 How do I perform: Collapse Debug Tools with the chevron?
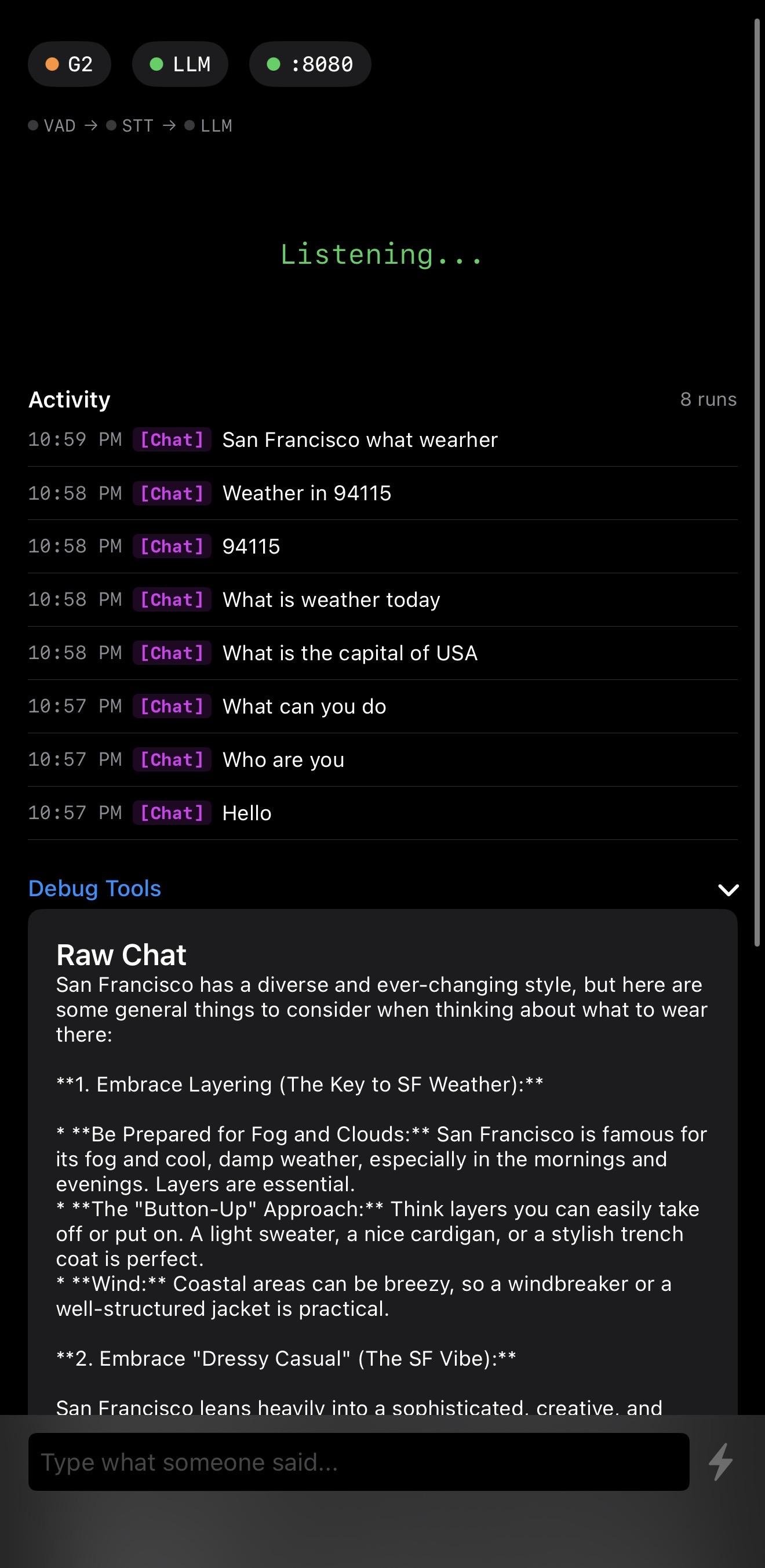coord(728,889)
